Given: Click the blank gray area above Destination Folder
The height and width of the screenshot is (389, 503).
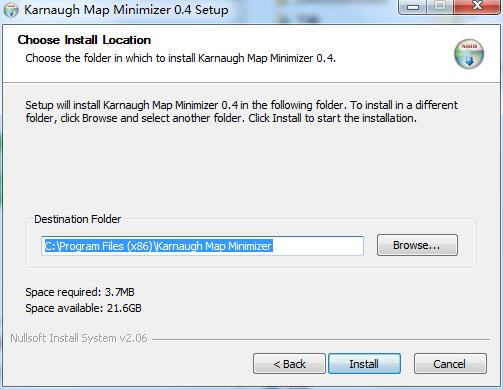Looking at the screenshot, I should (x=251, y=168).
